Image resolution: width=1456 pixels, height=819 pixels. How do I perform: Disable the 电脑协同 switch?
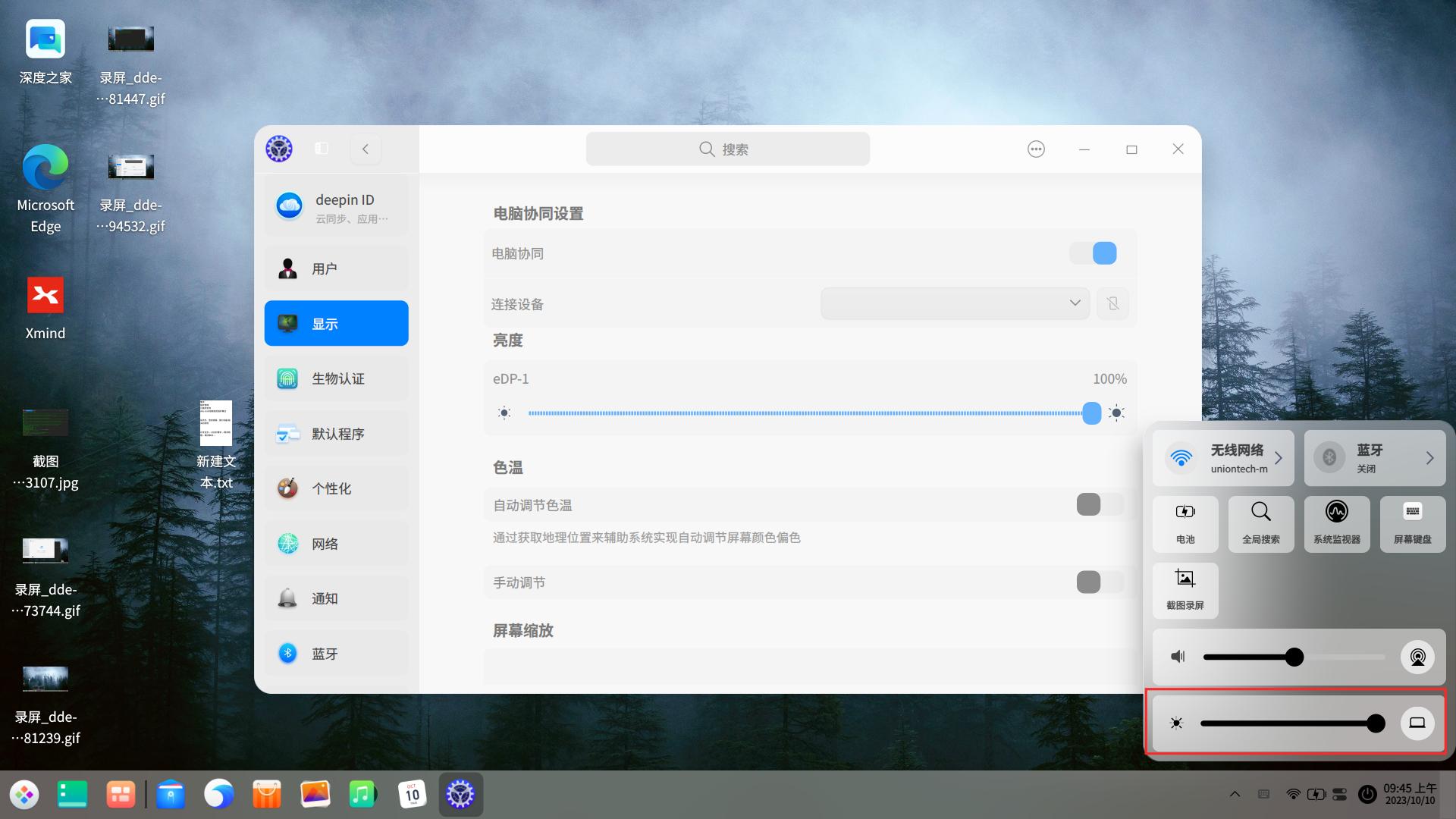tap(1093, 253)
